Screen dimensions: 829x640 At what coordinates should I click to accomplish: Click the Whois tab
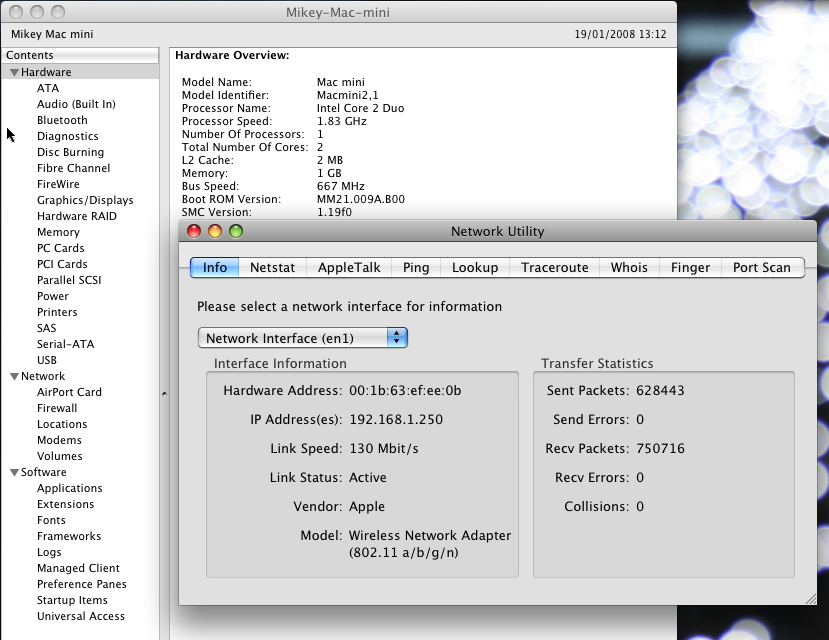pos(629,267)
